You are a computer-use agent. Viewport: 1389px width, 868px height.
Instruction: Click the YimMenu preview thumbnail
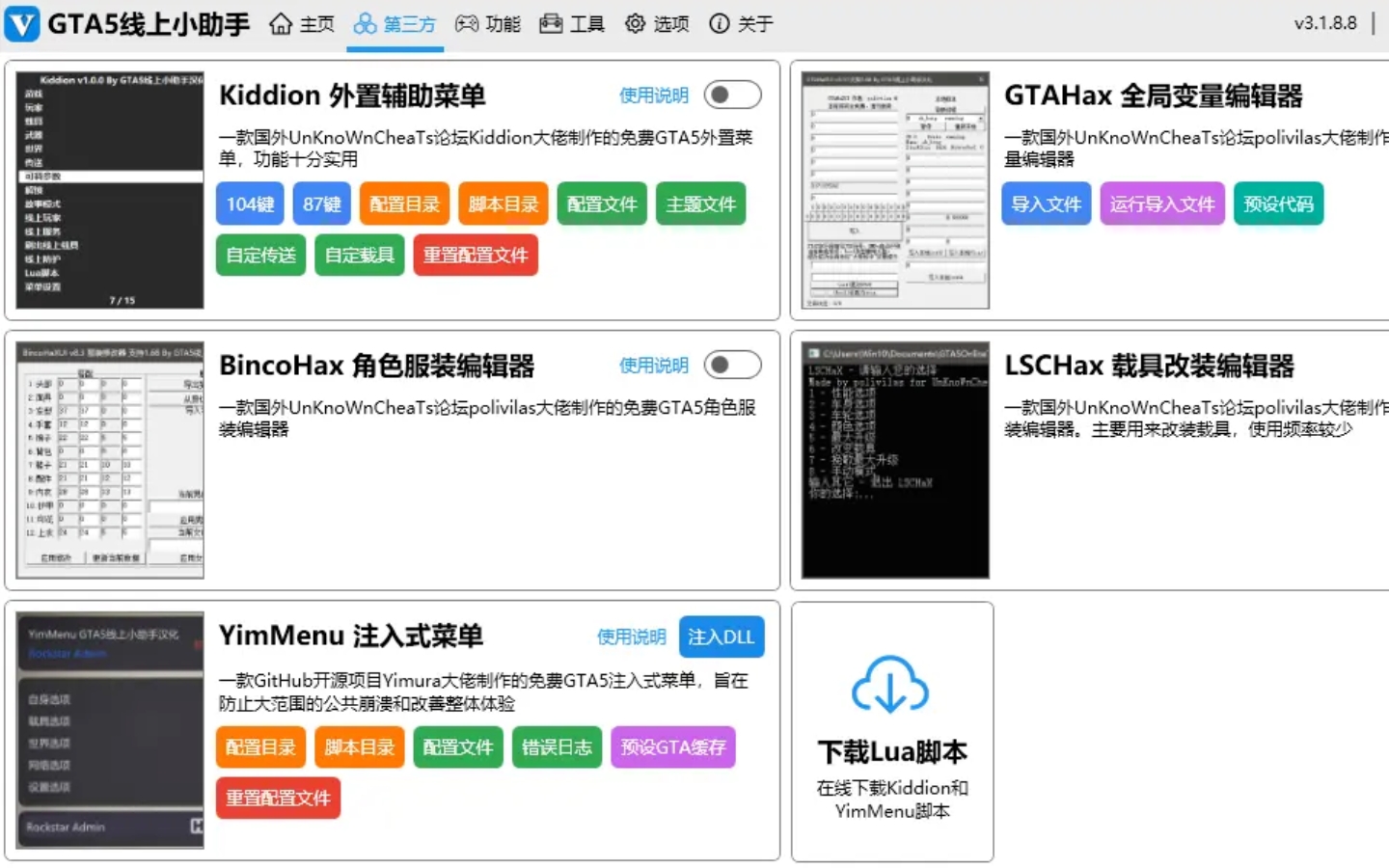110,730
